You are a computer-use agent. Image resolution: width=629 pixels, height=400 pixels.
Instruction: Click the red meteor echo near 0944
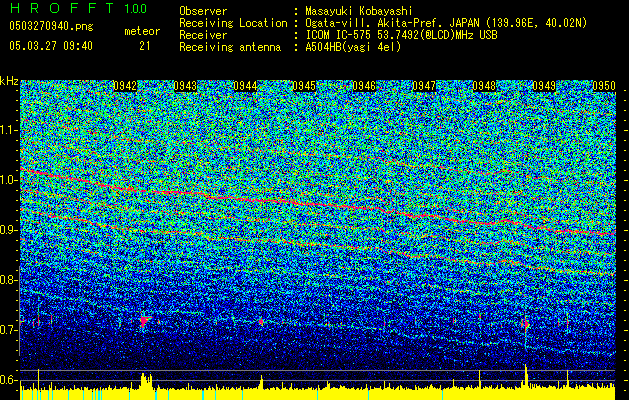coord(261,321)
